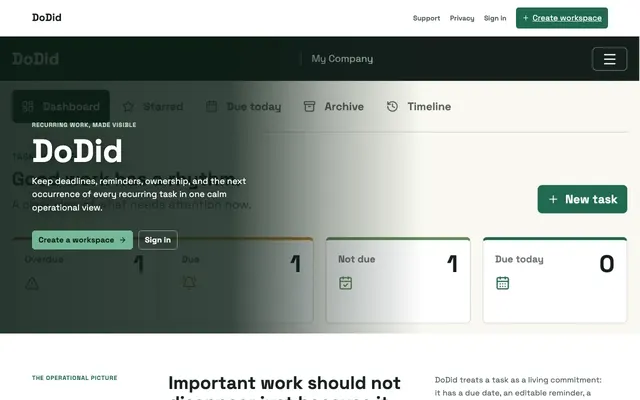Image resolution: width=640 pixels, height=400 pixels.
Task: Click the star icon beside Starred
Action: tap(128, 107)
